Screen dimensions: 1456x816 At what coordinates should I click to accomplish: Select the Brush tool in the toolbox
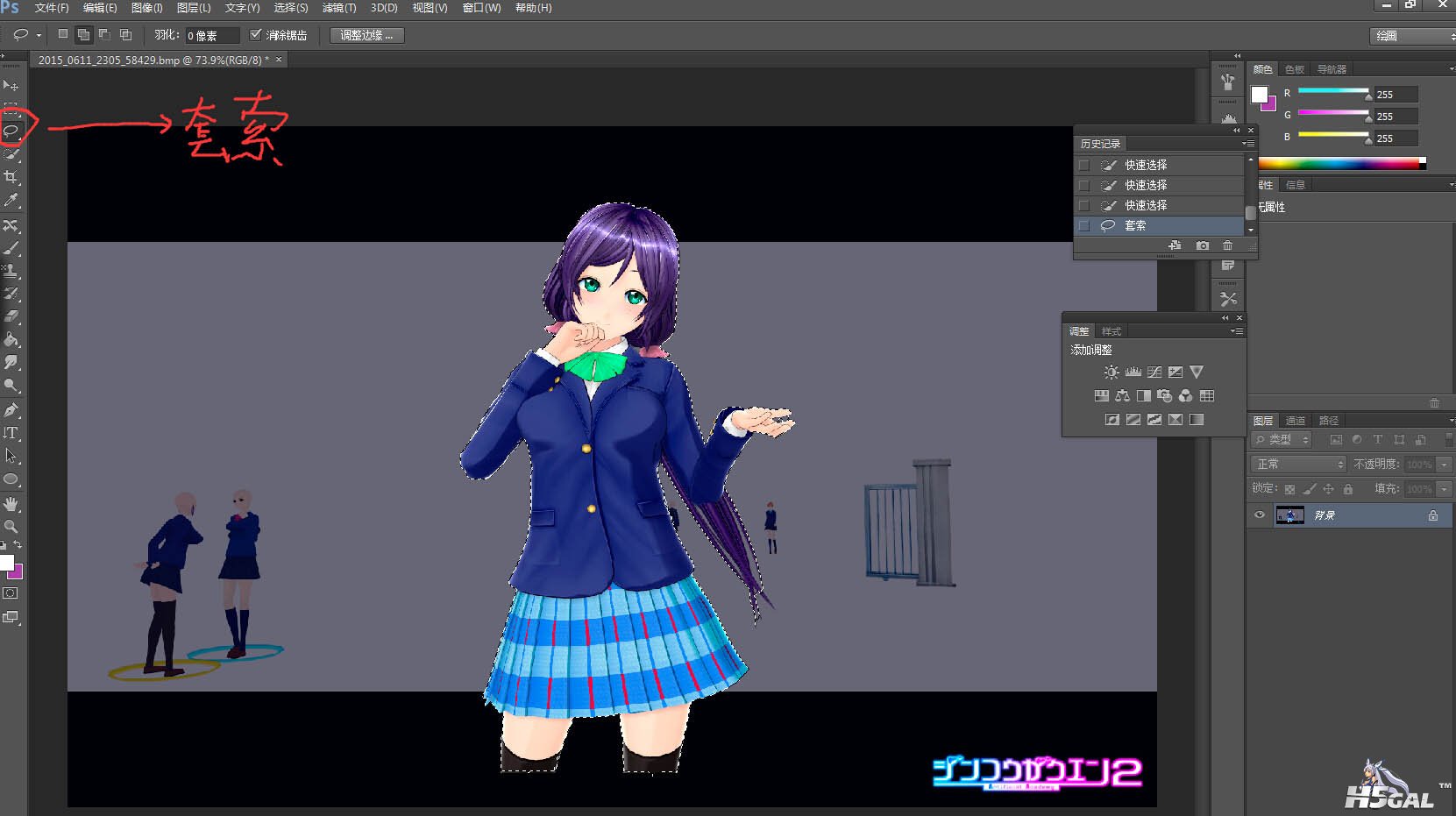click(11, 249)
